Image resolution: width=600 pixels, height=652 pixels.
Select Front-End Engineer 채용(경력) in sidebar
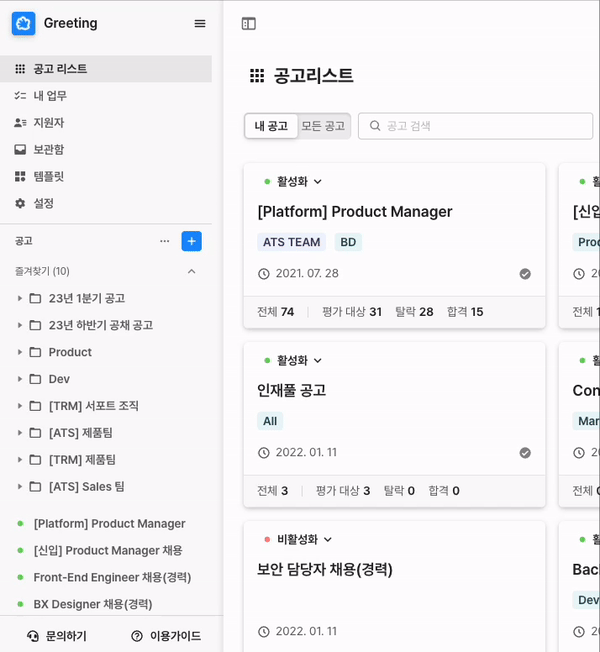112,578
